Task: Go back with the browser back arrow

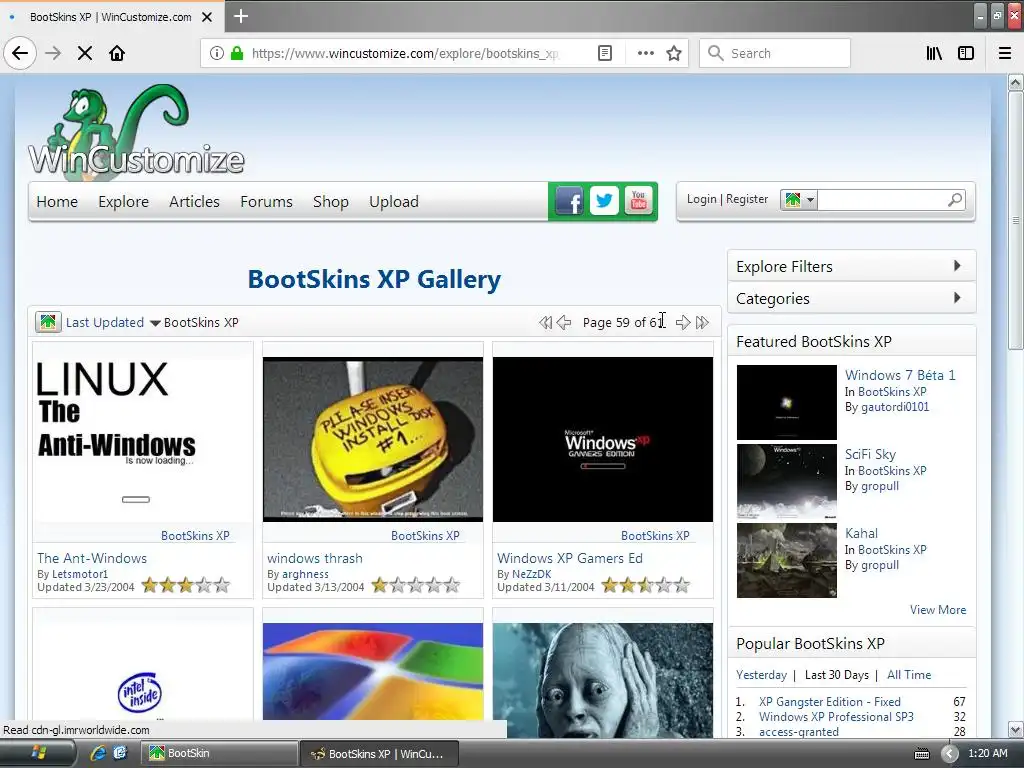Action: pos(20,53)
